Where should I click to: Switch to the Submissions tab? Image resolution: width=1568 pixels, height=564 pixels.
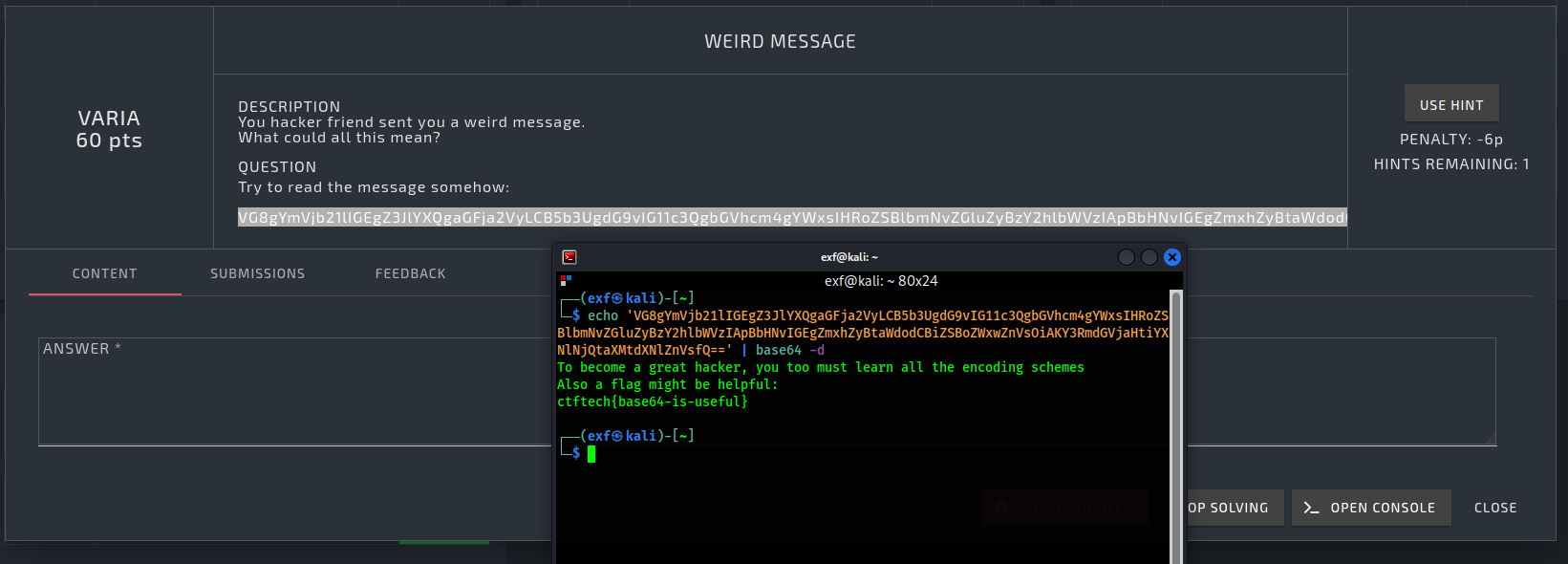pos(258,273)
